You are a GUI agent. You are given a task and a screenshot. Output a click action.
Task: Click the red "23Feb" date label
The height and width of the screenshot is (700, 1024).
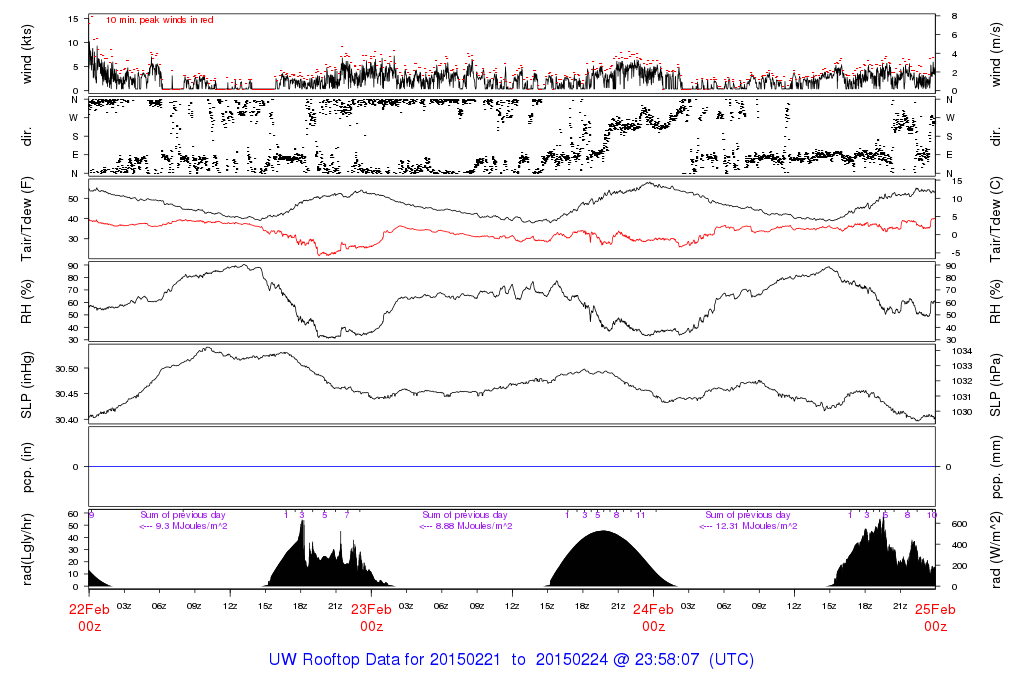372,609
